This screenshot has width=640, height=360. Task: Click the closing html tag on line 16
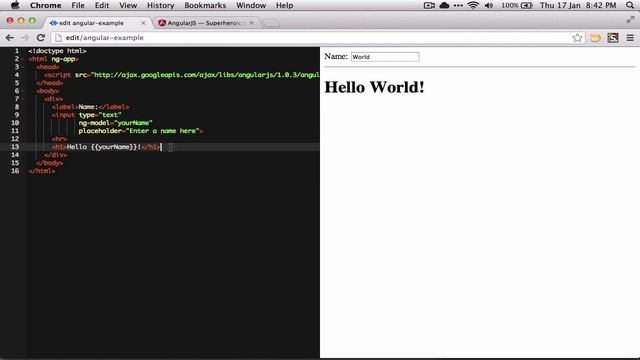pos(42,171)
